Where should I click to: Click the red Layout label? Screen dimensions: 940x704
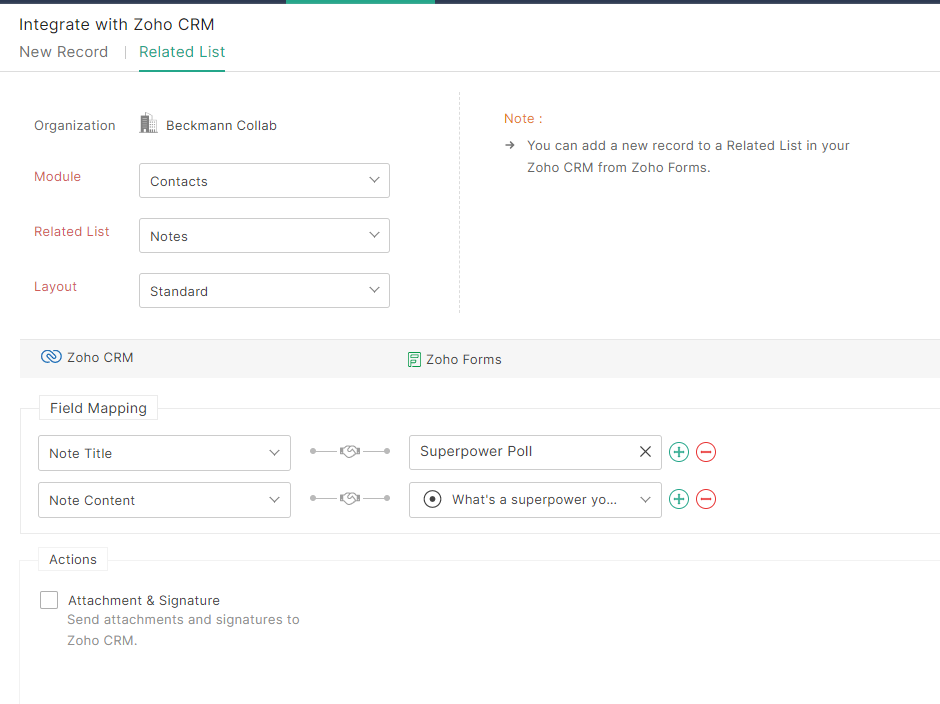pos(55,287)
